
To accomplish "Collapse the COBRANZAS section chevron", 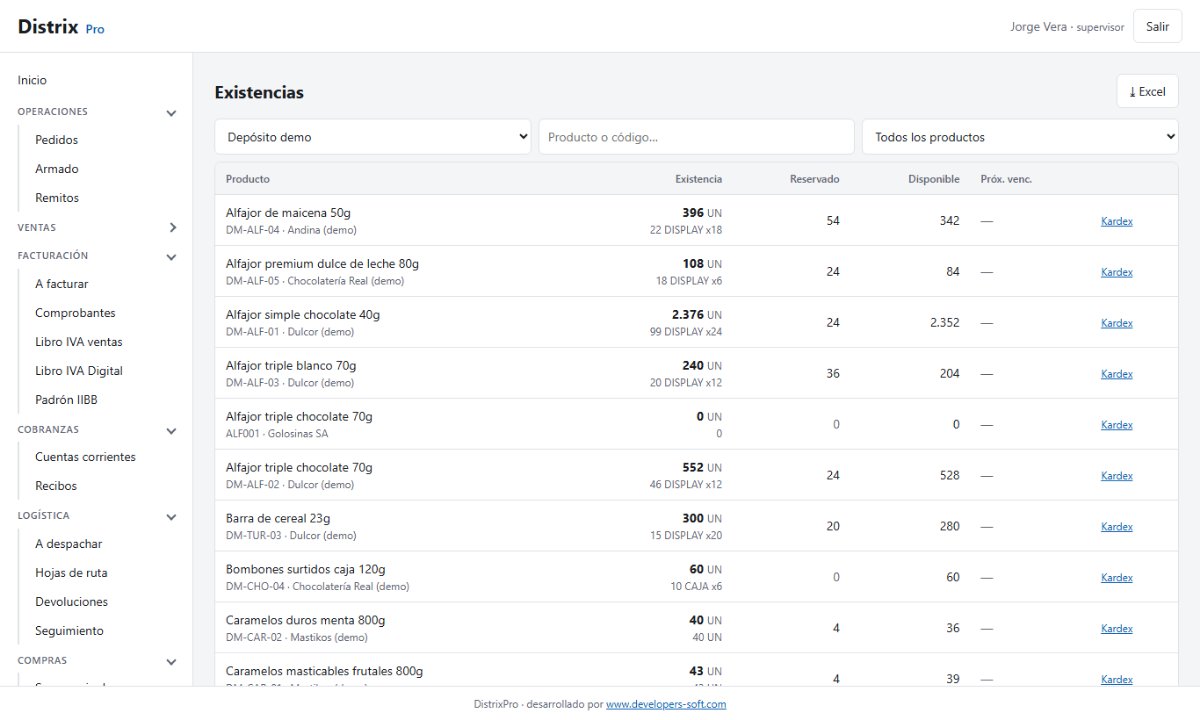I will point(171,431).
